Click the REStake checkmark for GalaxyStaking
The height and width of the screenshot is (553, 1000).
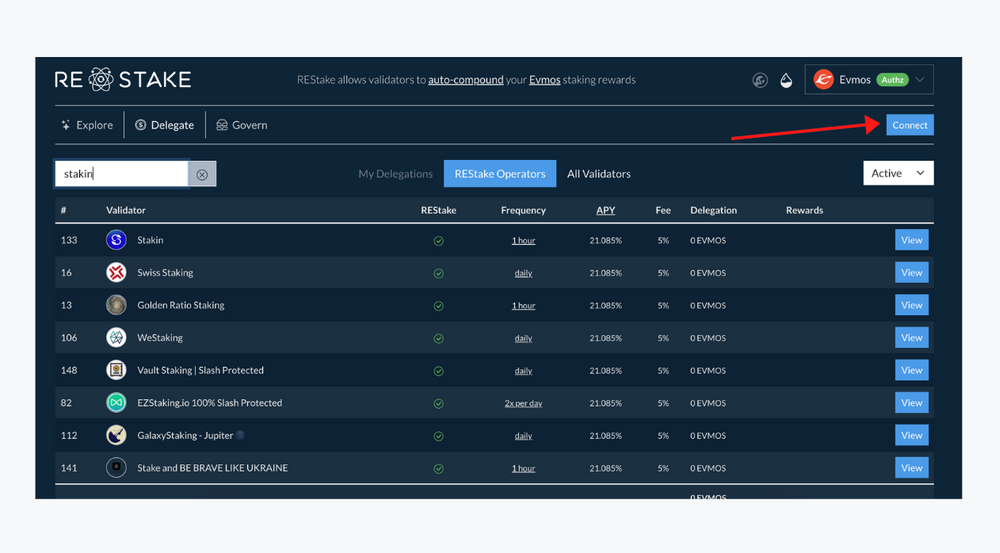438,436
